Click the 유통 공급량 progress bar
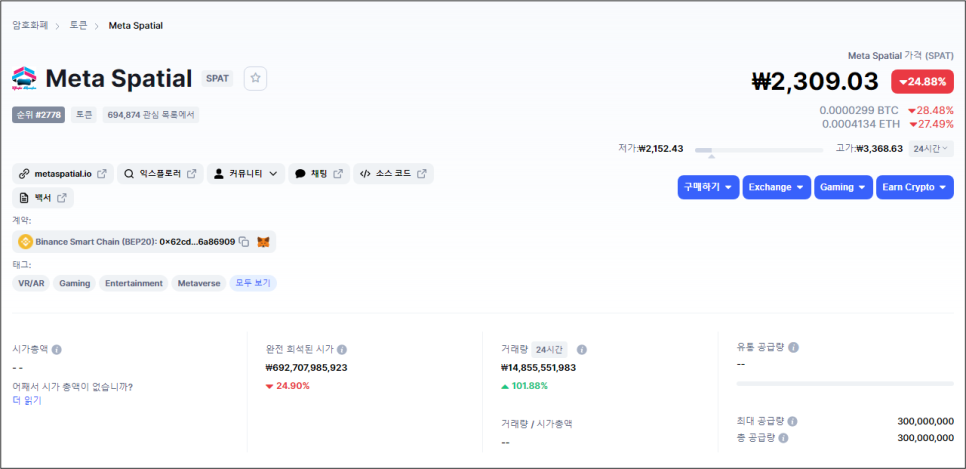966x469 pixels. point(845,383)
